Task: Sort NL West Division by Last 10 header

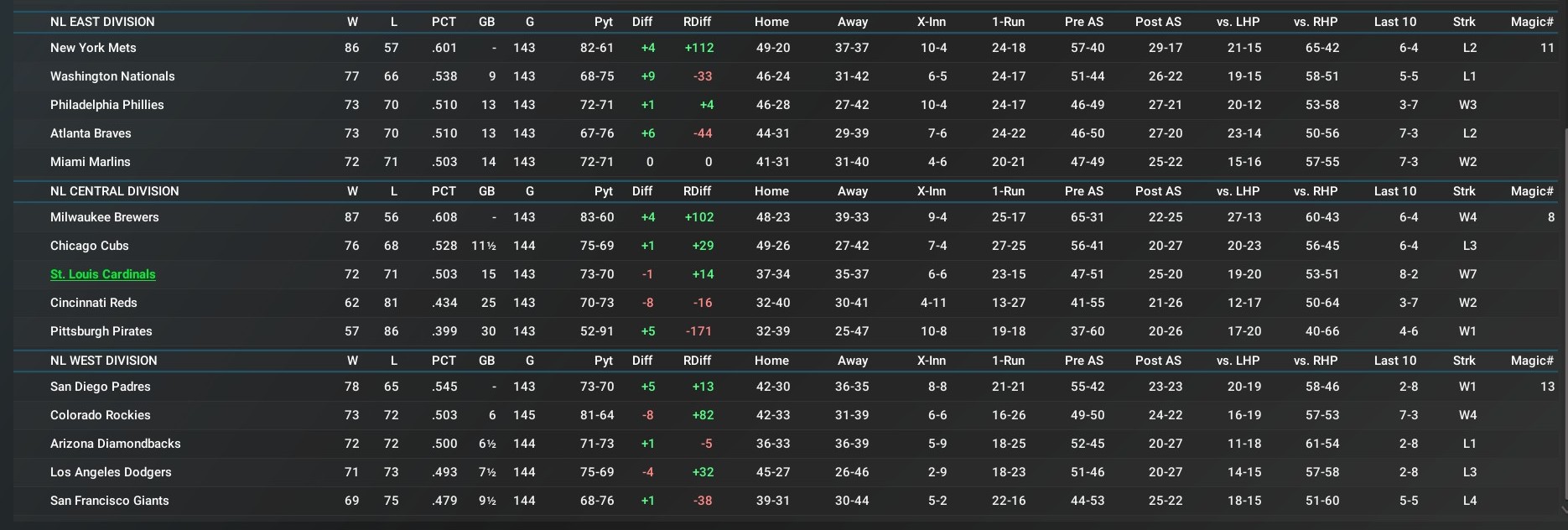Action: pos(1395,361)
